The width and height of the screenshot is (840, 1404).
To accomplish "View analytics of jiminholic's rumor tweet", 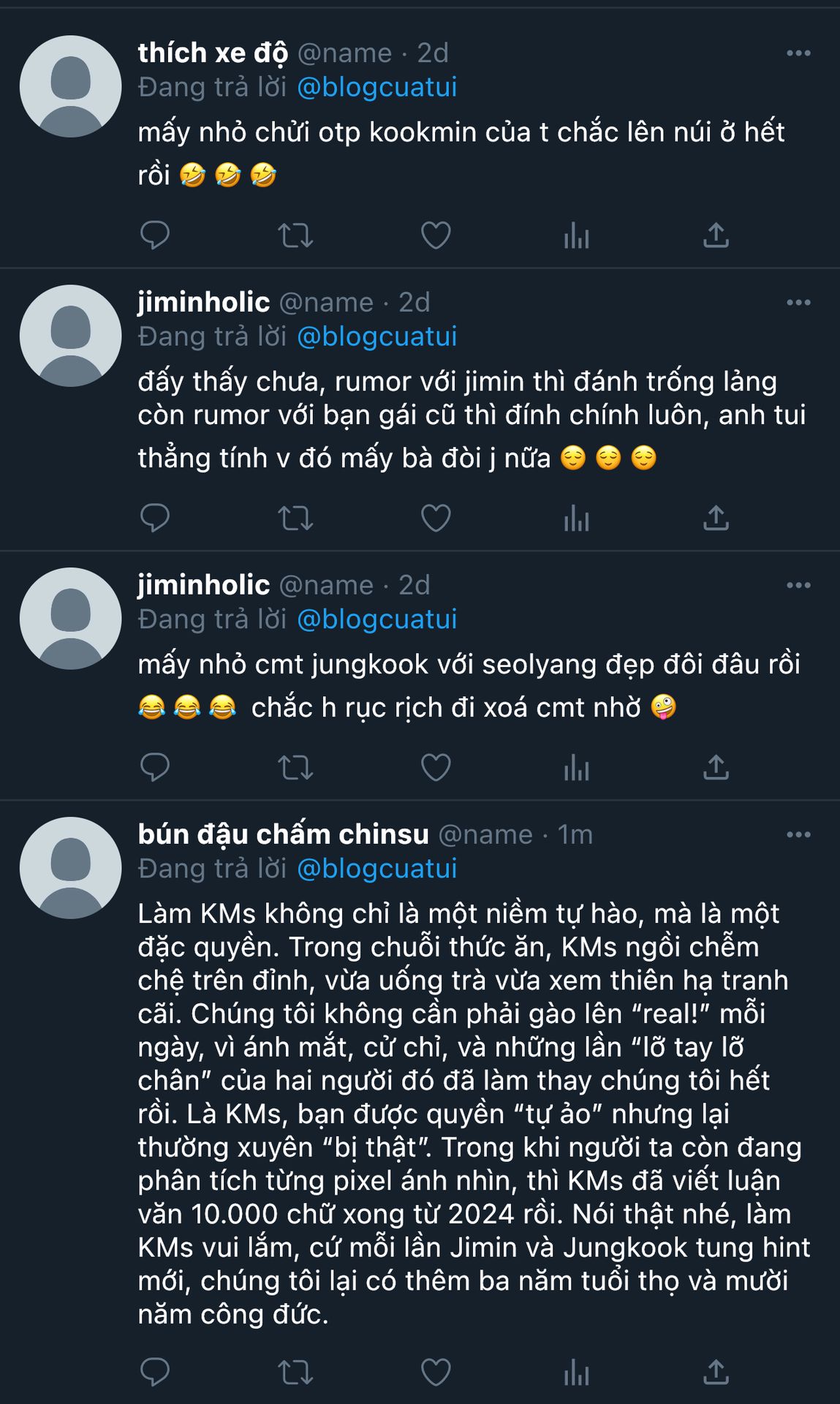I will pos(576,518).
